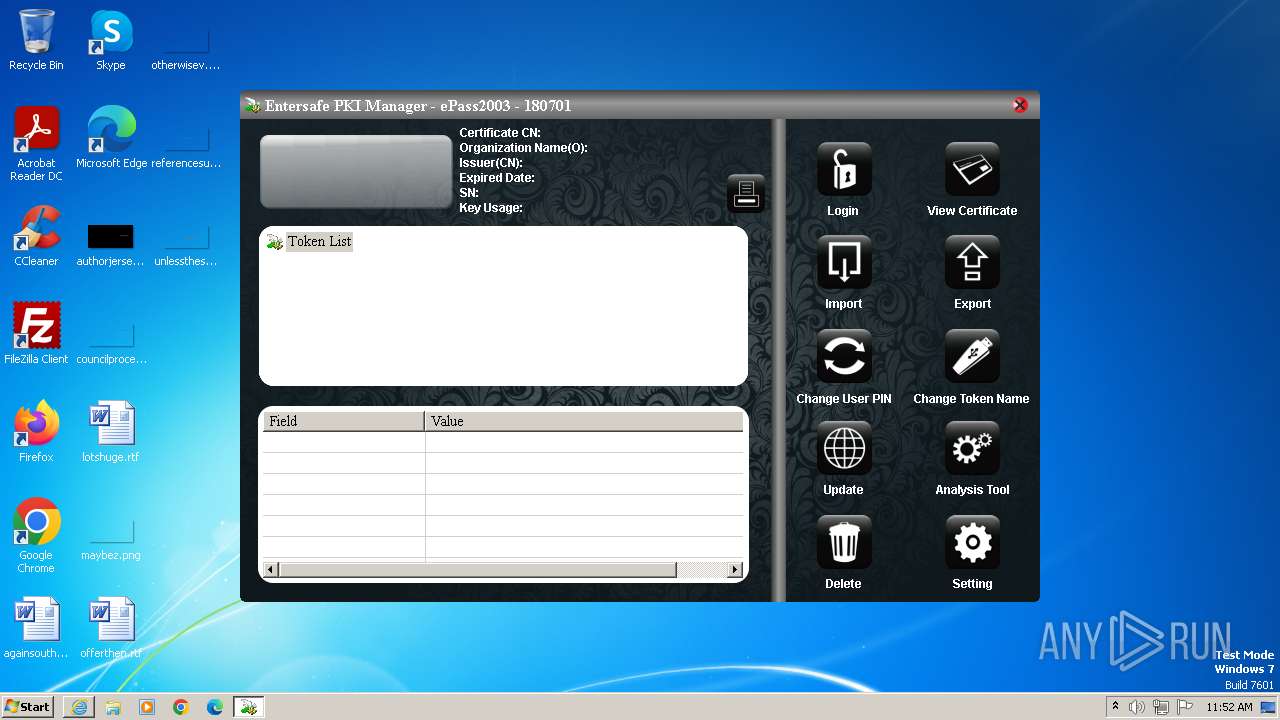Open the View Certificate icon
Screen dimensions: 1280x720
click(972, 169)
